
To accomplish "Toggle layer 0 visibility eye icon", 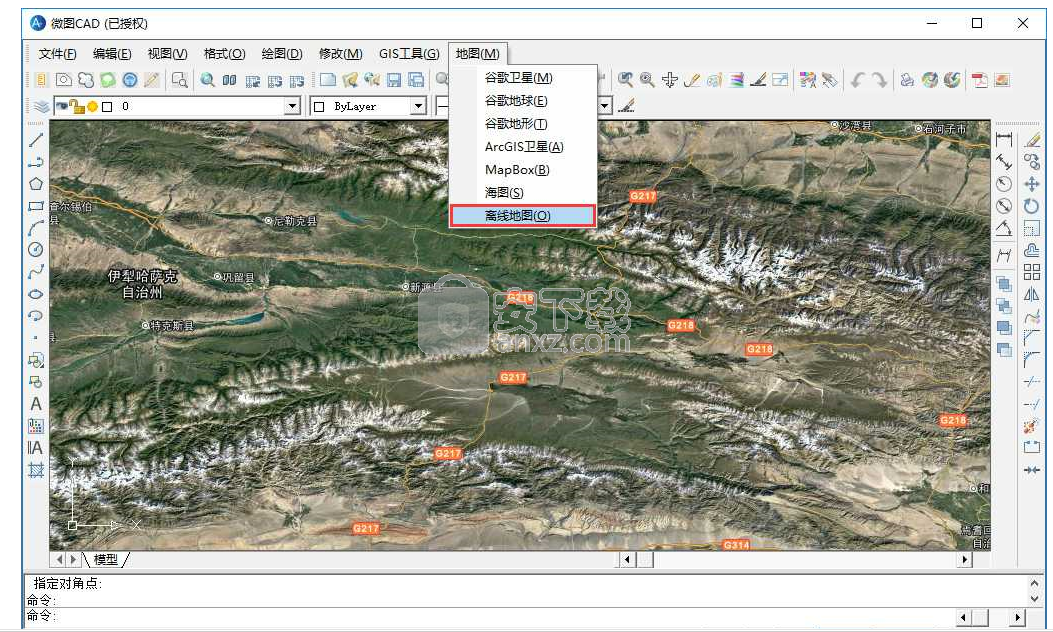I will [63, 106].
